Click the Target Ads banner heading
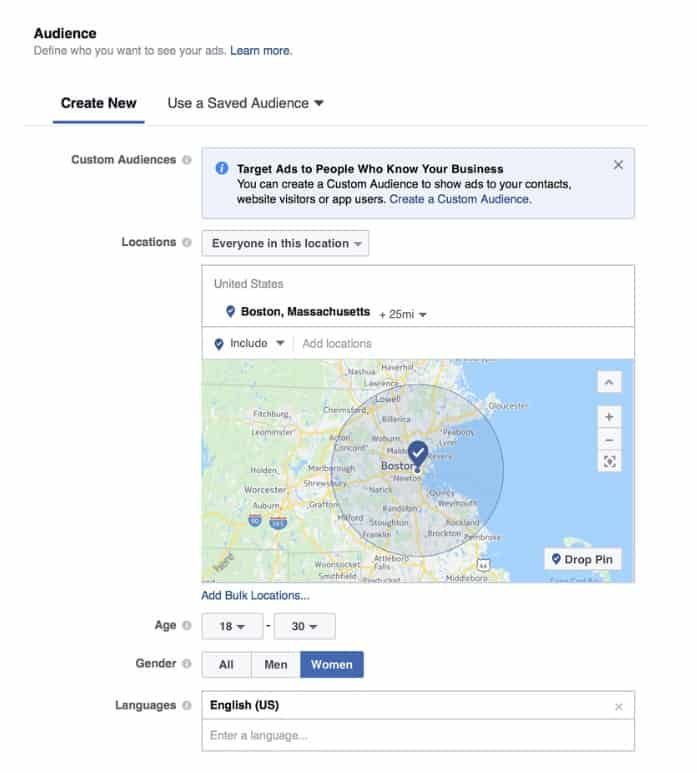 click(x=370, y=169)
